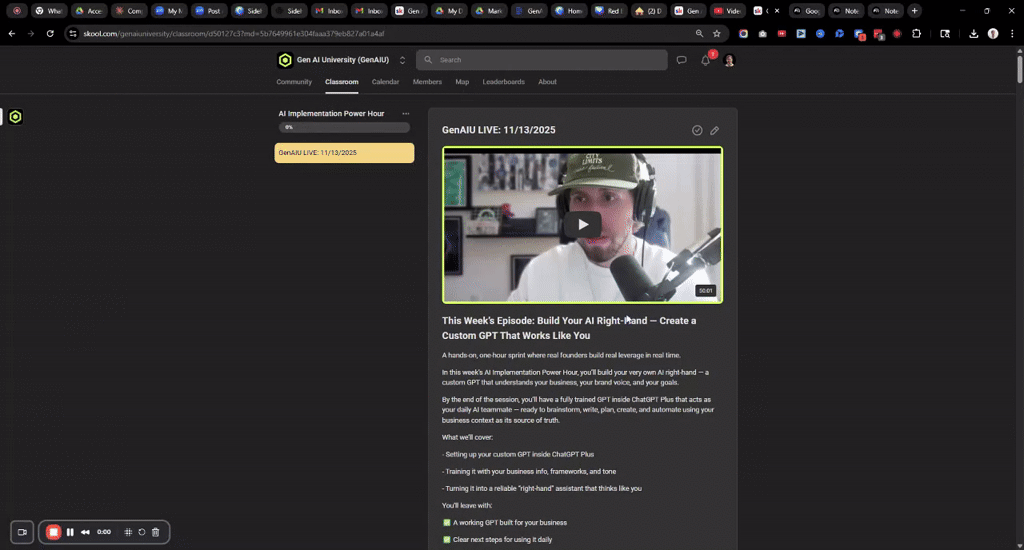Stop the recording with red stop button
Screen dimensions: 1024x550
coord(54,532)
